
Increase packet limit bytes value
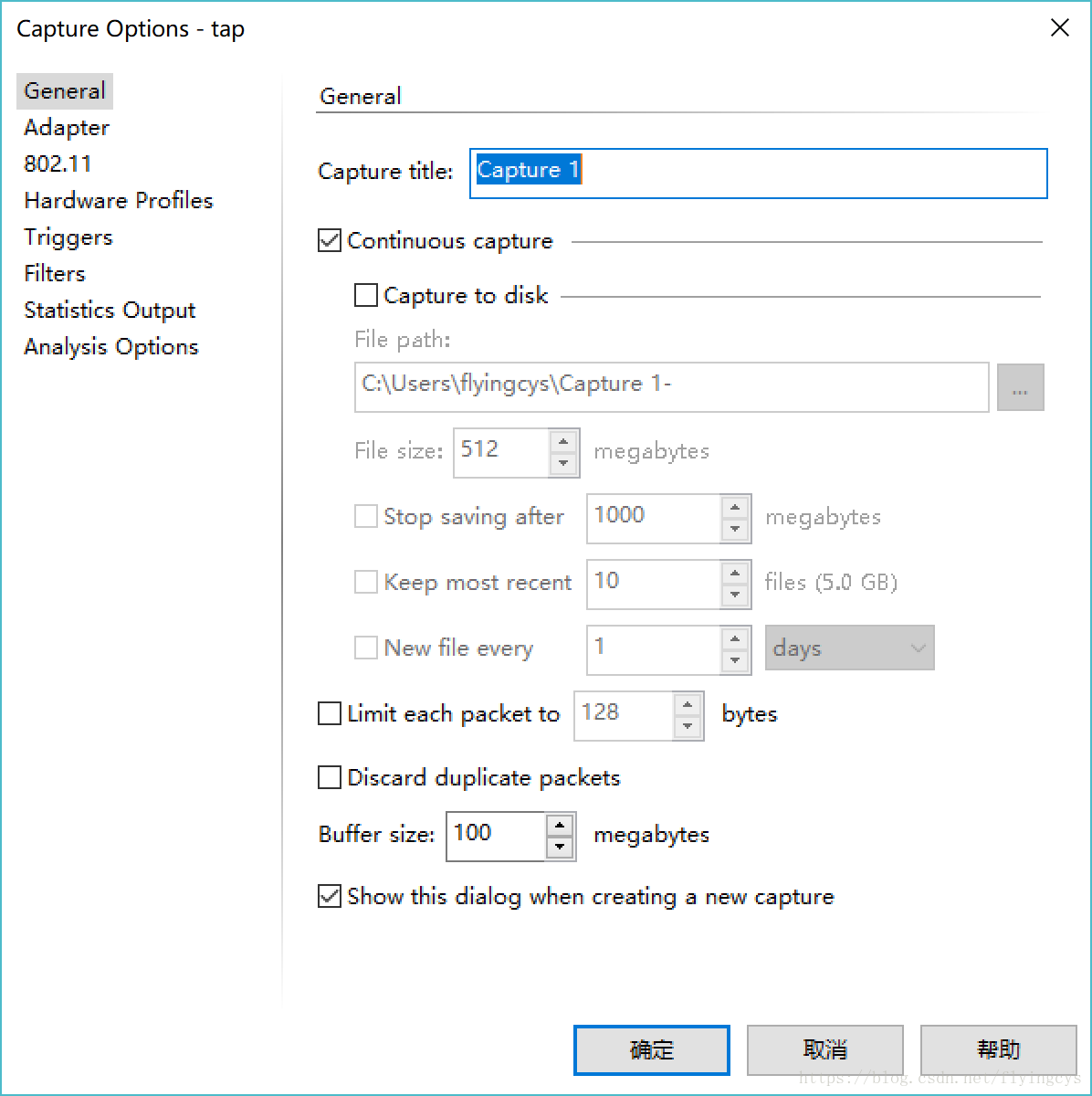[688, 704]
